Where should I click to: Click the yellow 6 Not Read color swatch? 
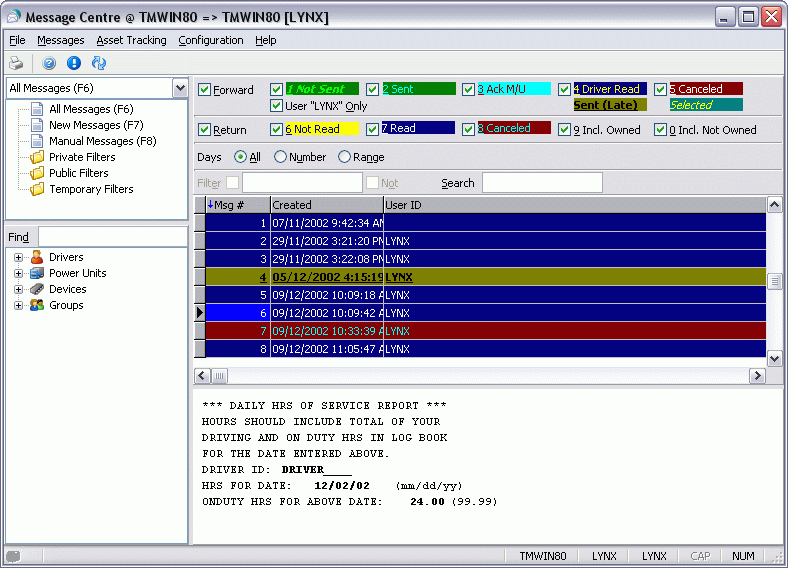coord(320,129)
